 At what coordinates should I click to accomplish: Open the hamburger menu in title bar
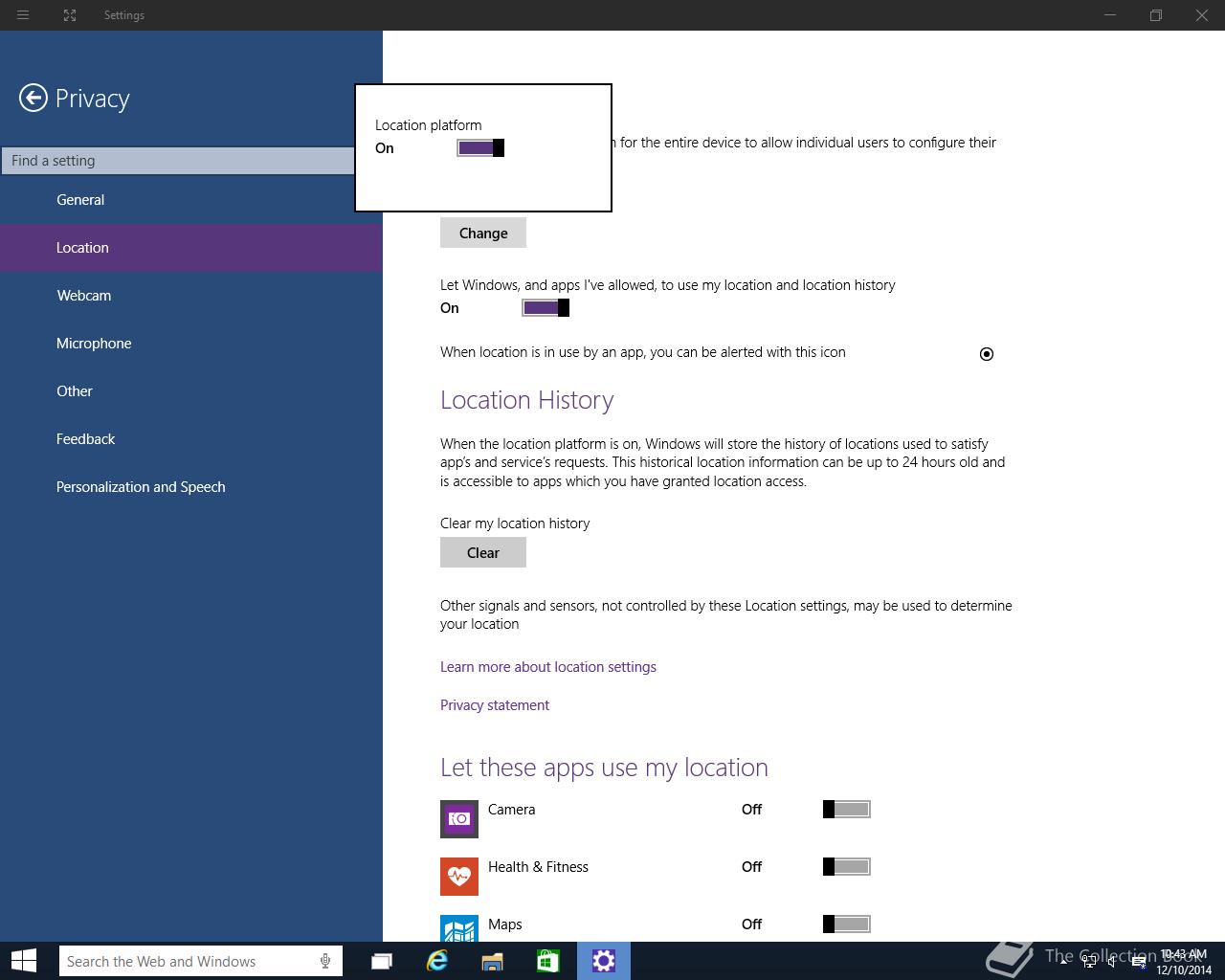tap(23, 15)
